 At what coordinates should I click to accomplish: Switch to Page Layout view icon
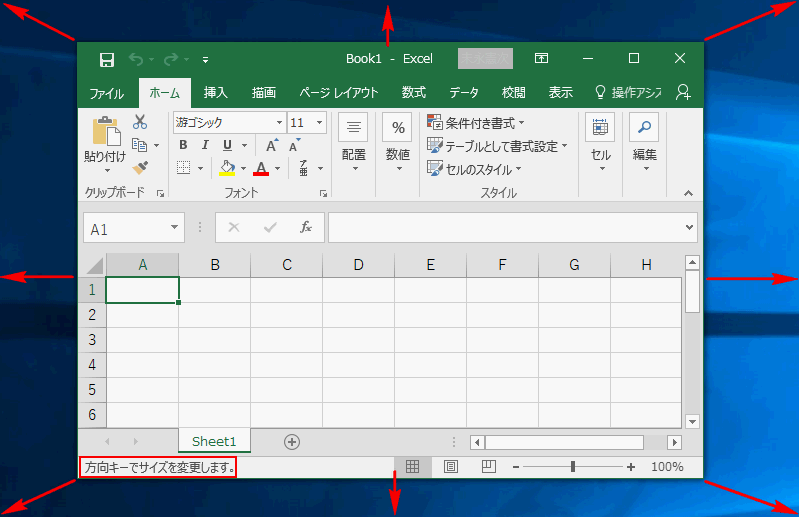point(451,467)
